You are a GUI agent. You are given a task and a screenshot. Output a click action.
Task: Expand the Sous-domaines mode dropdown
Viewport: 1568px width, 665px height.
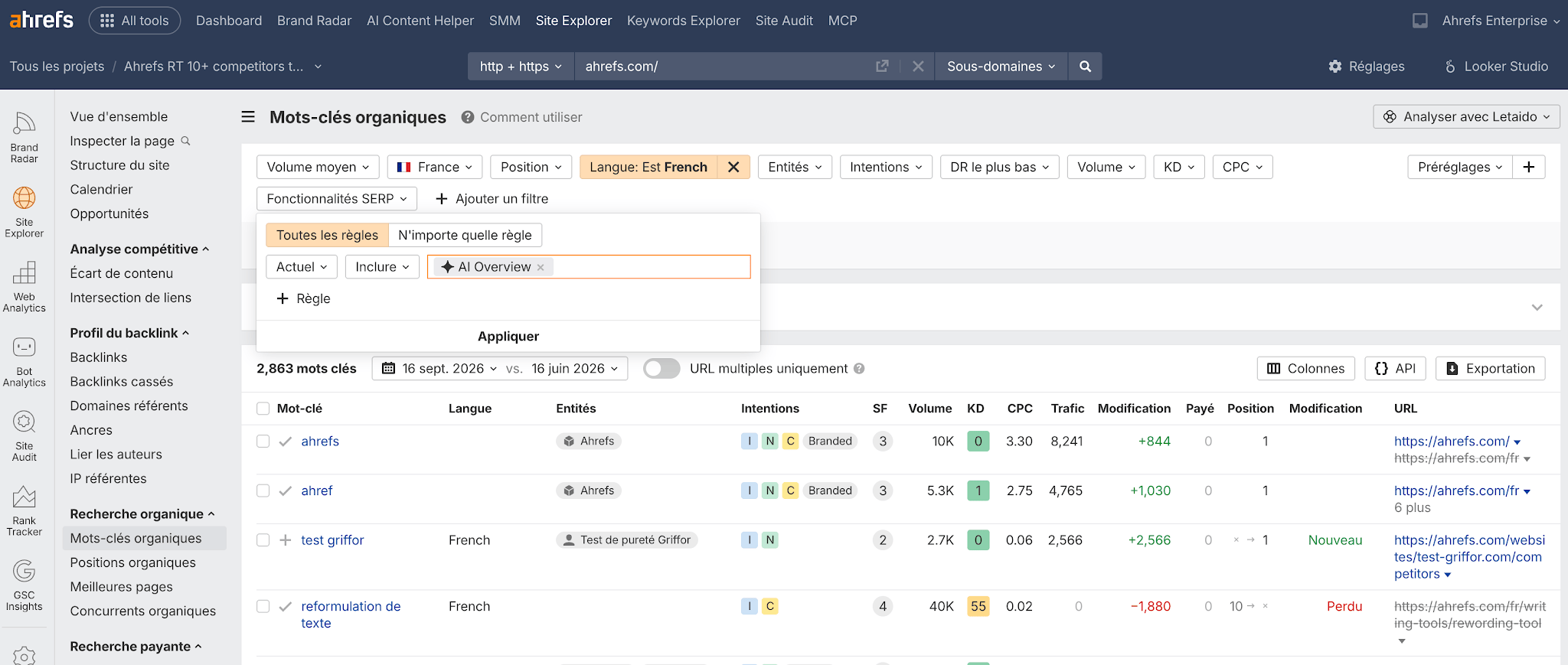tap(1001, 67)
